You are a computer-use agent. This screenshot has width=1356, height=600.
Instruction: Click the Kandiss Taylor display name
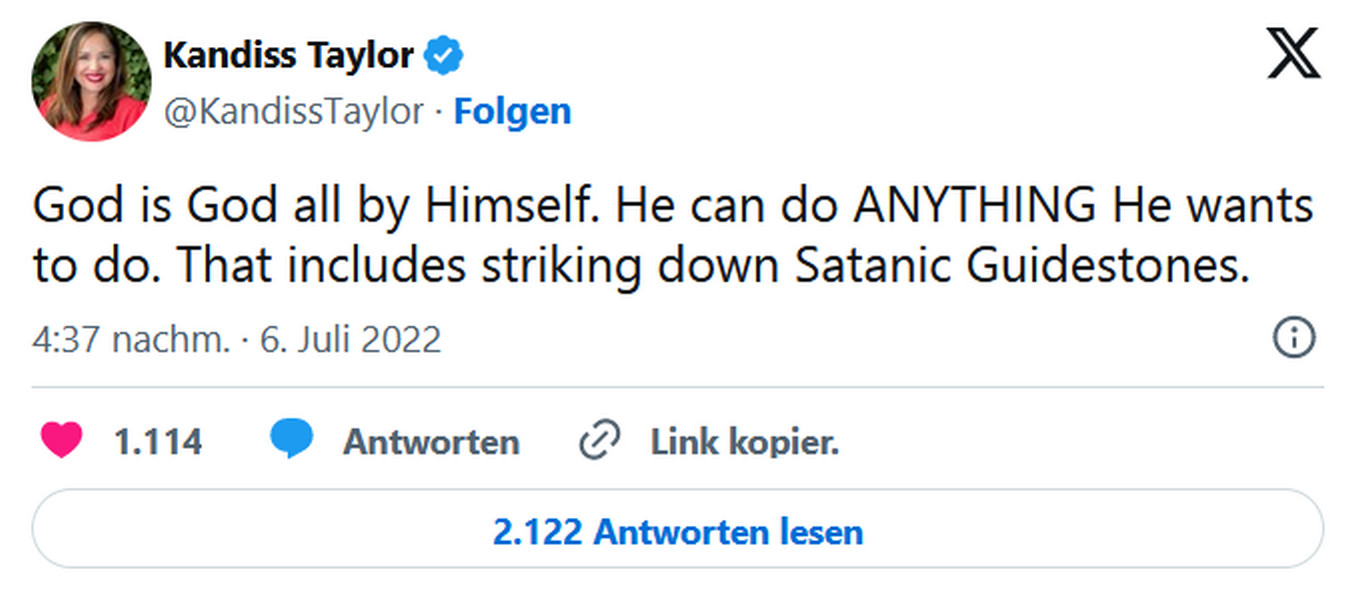[288, 56]
